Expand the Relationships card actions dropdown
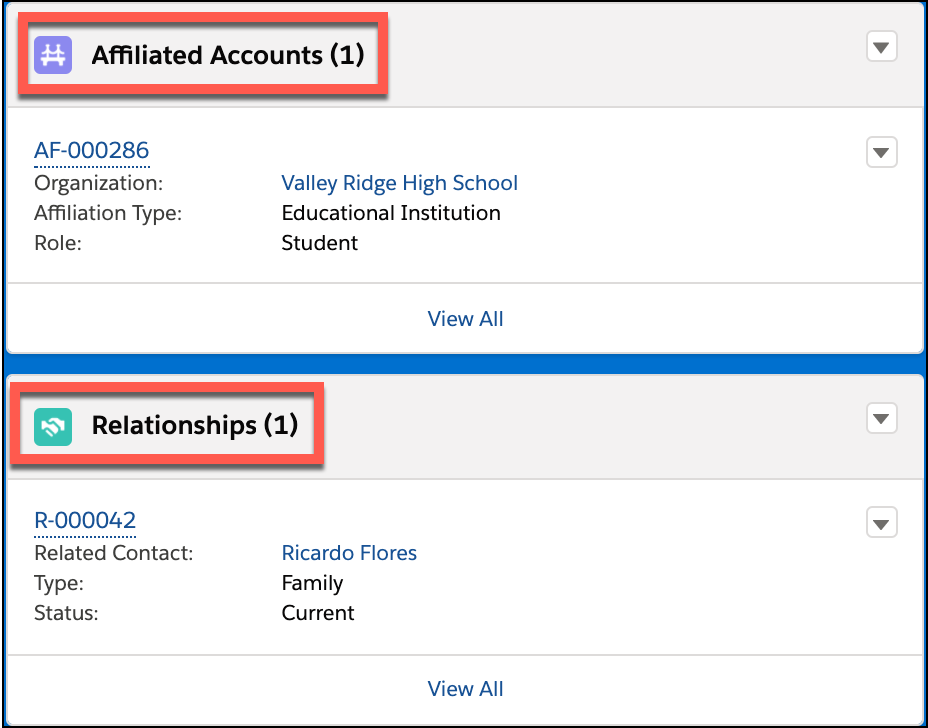Viewport: 928px width, 728px height. tap(882, 418)
